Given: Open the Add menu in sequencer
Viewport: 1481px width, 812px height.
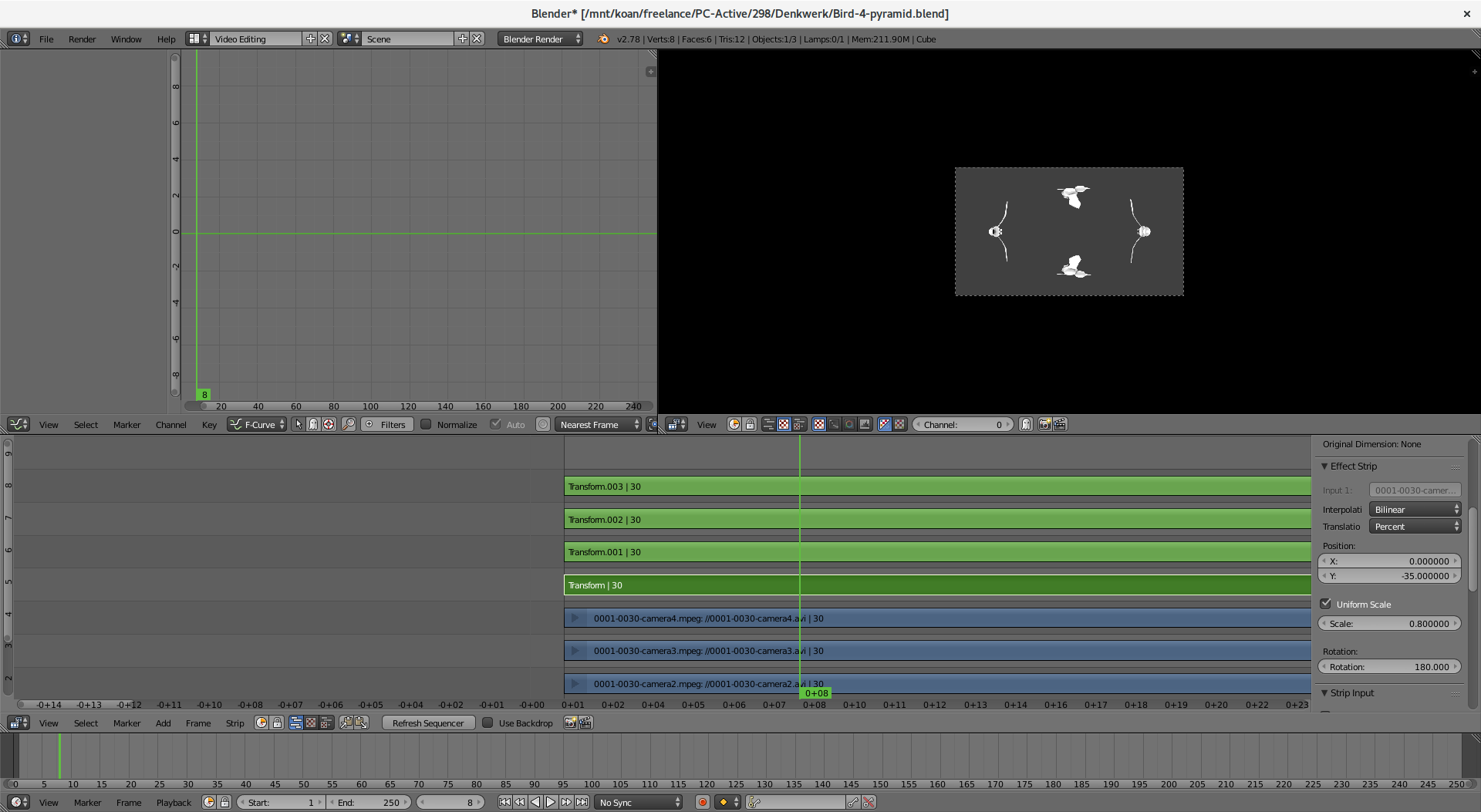Looking at the screenshot, I should click(164, 723).
